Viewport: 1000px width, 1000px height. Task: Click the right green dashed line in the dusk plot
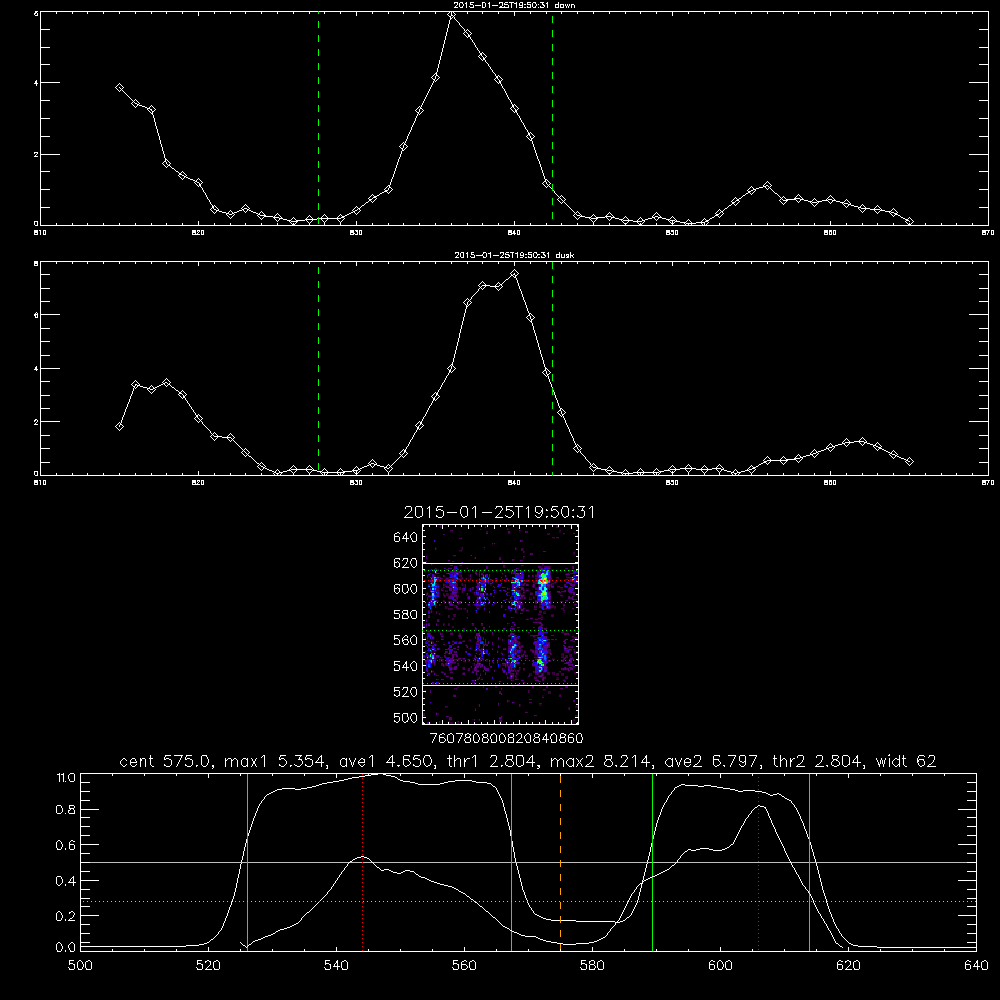pos(552,369)
